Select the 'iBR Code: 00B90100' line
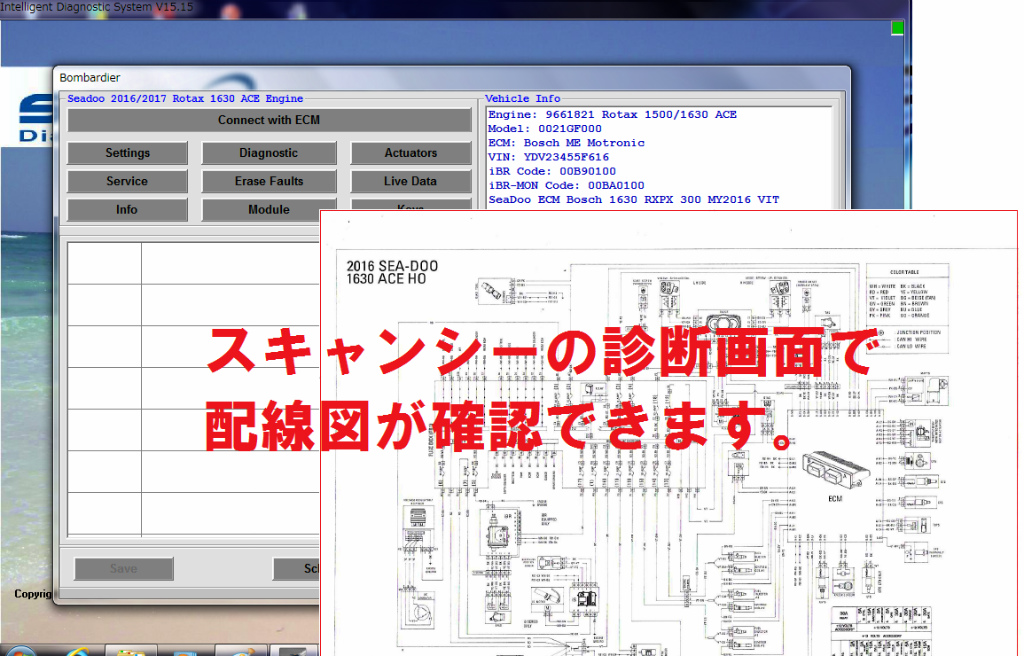Image resolution: width=1024 pixels, height=656 pixels. (552, 171)
